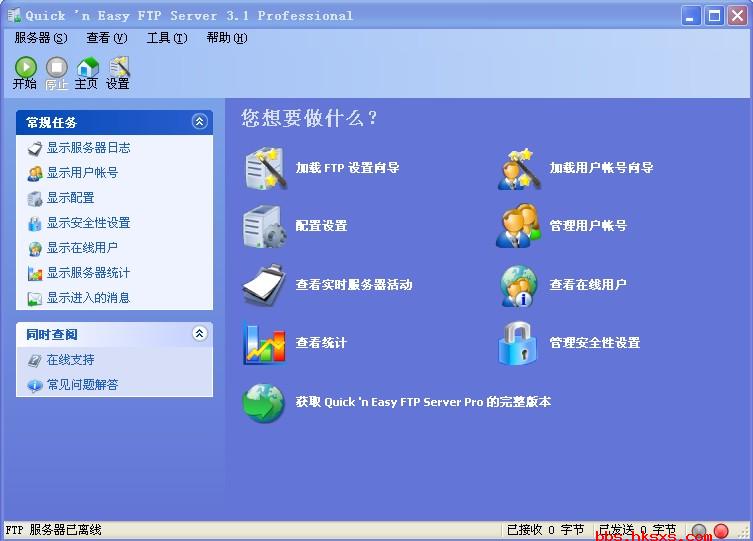Click the 显示服务器日志 notepad icon

click(x=35, y=148)
